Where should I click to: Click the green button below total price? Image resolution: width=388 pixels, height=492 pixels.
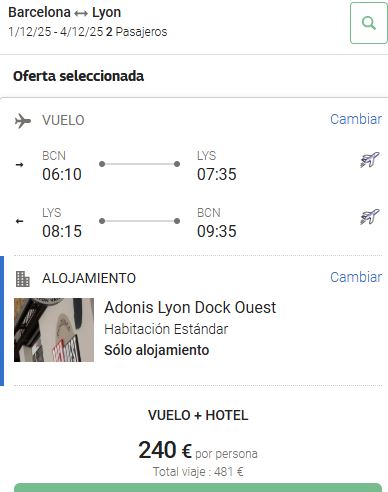point(198,488)
